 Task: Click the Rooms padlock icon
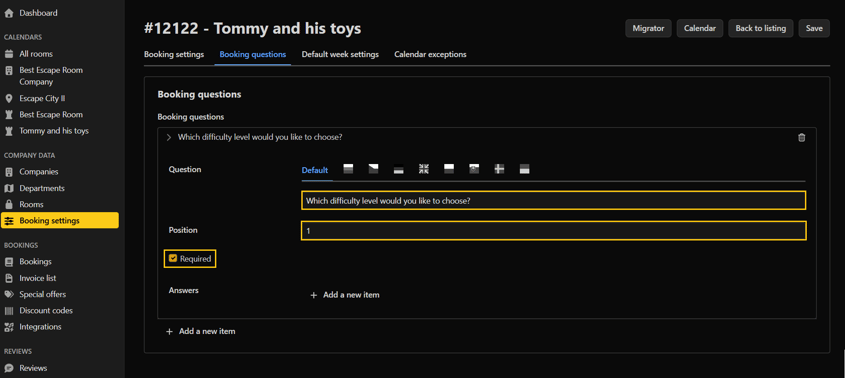pyautogui.click(x=8, y=204)
